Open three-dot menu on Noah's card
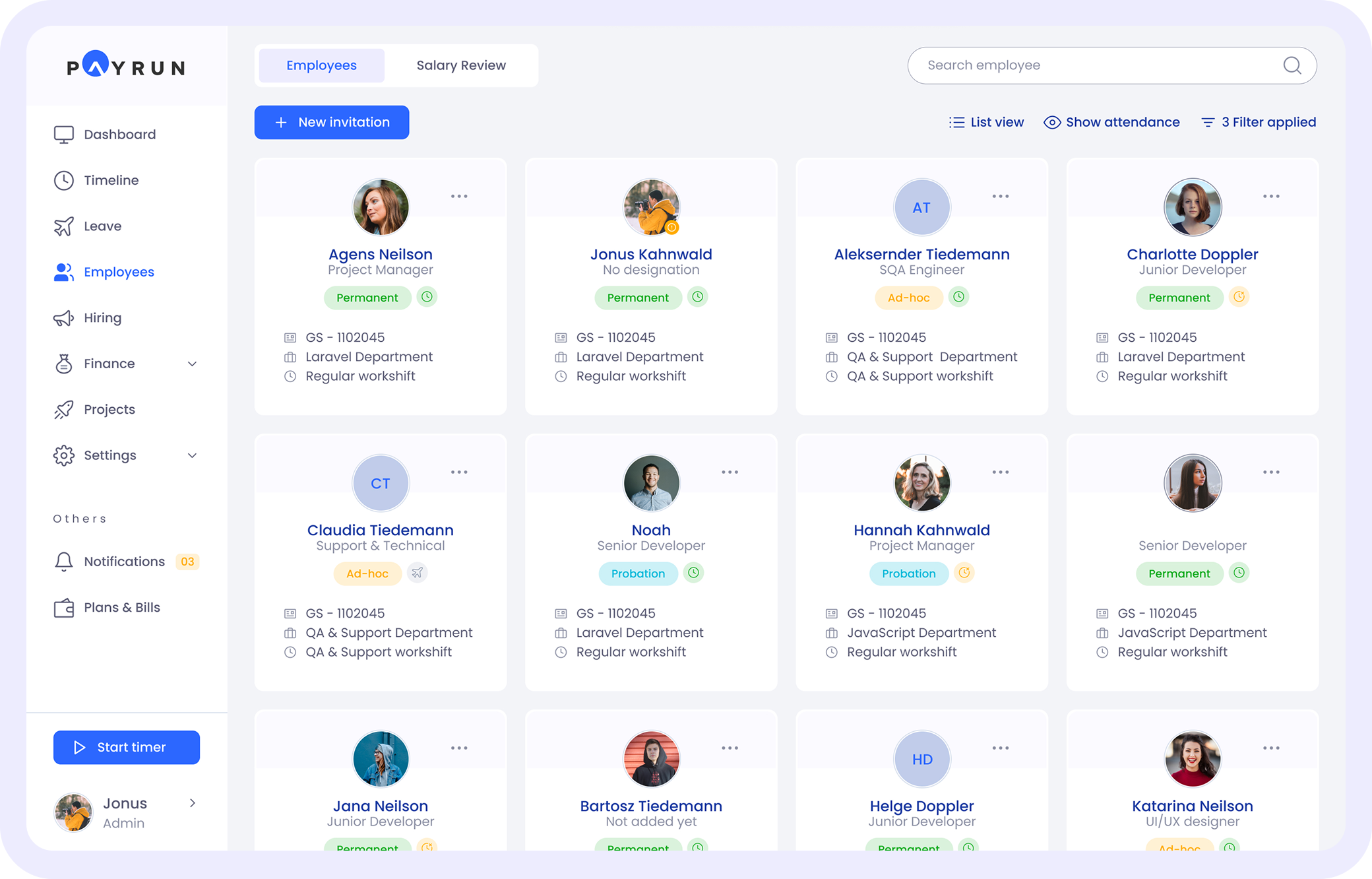The height and width of the screenshot is (879, 1372). (730, 472)
